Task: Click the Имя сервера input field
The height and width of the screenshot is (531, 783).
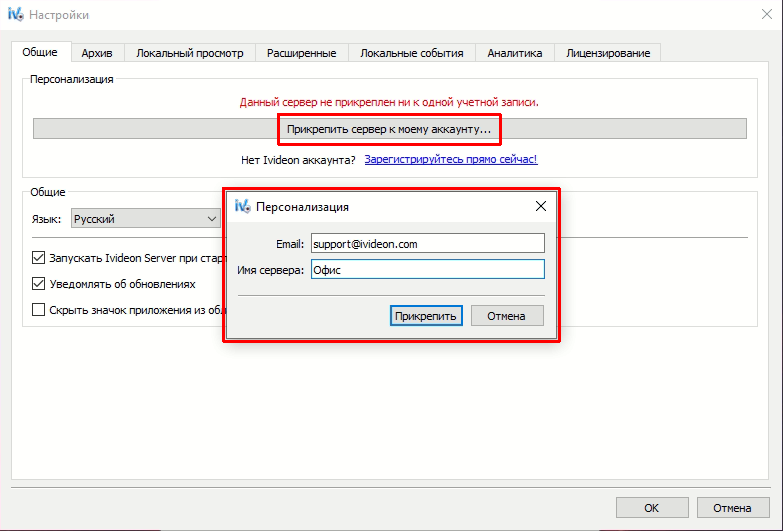Action: click(x=427, y=270)
